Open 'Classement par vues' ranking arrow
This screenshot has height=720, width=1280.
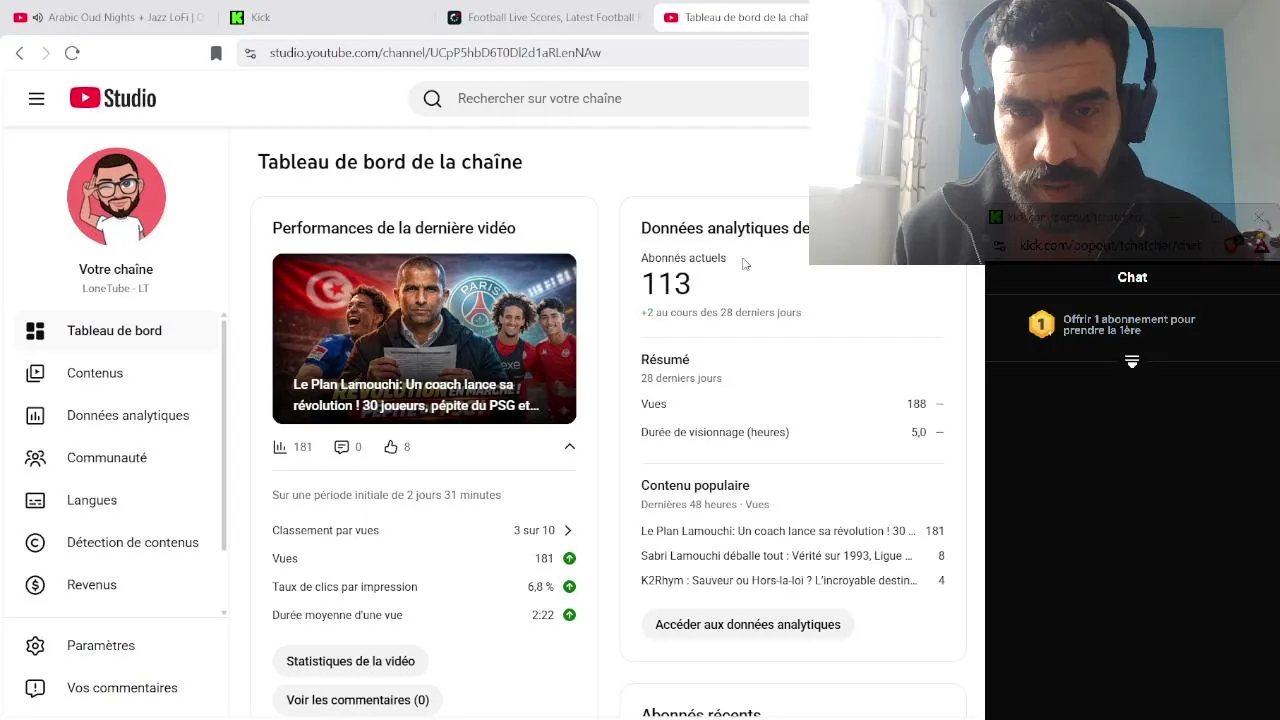[568, 531]
